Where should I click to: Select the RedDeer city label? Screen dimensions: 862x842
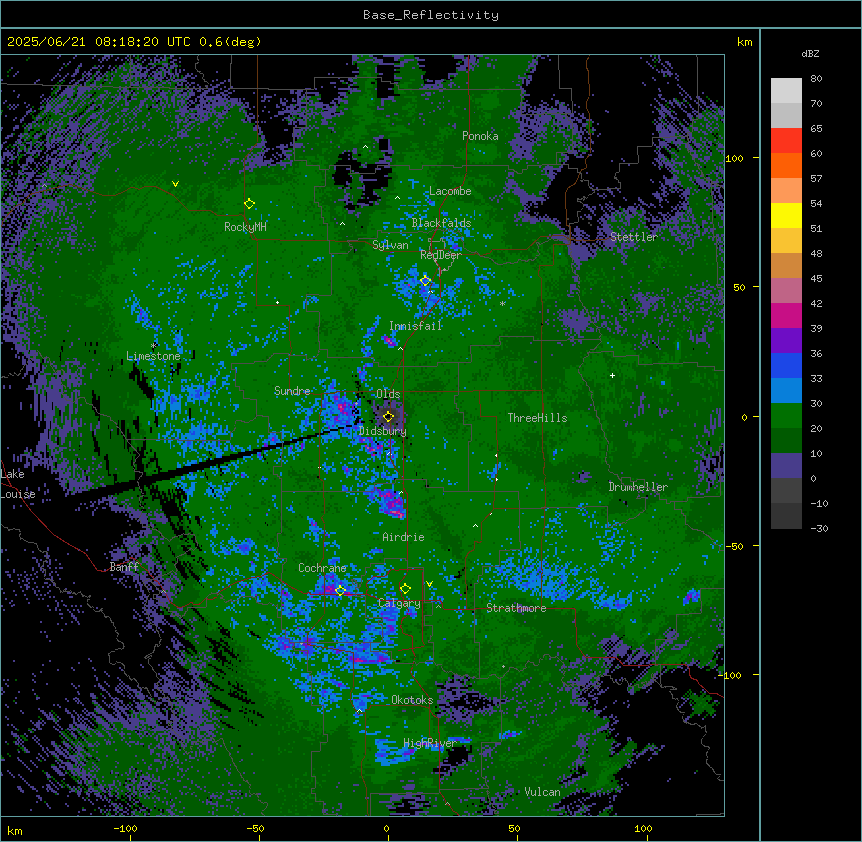coord(441,255)
